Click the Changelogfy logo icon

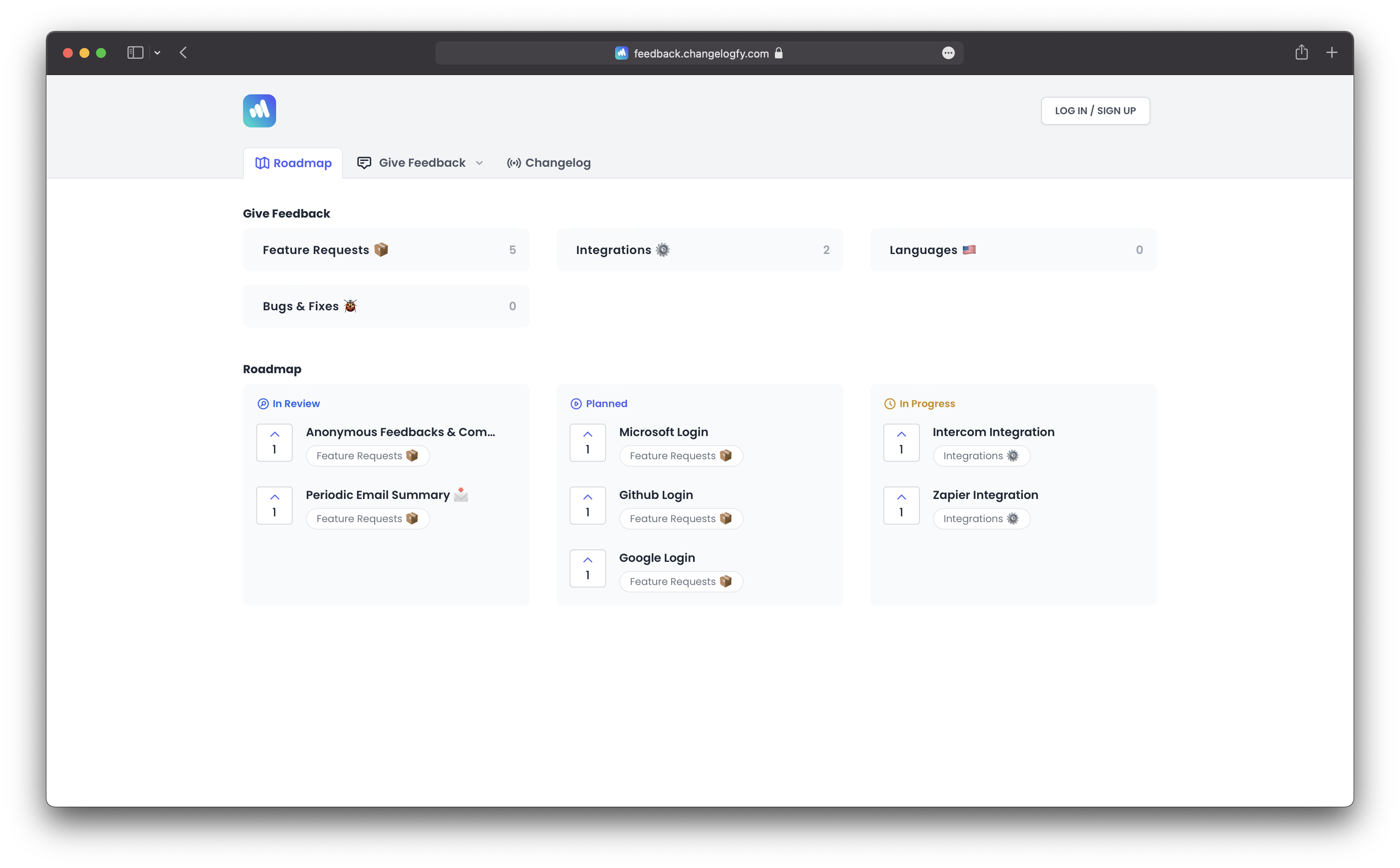pos(259,111)
